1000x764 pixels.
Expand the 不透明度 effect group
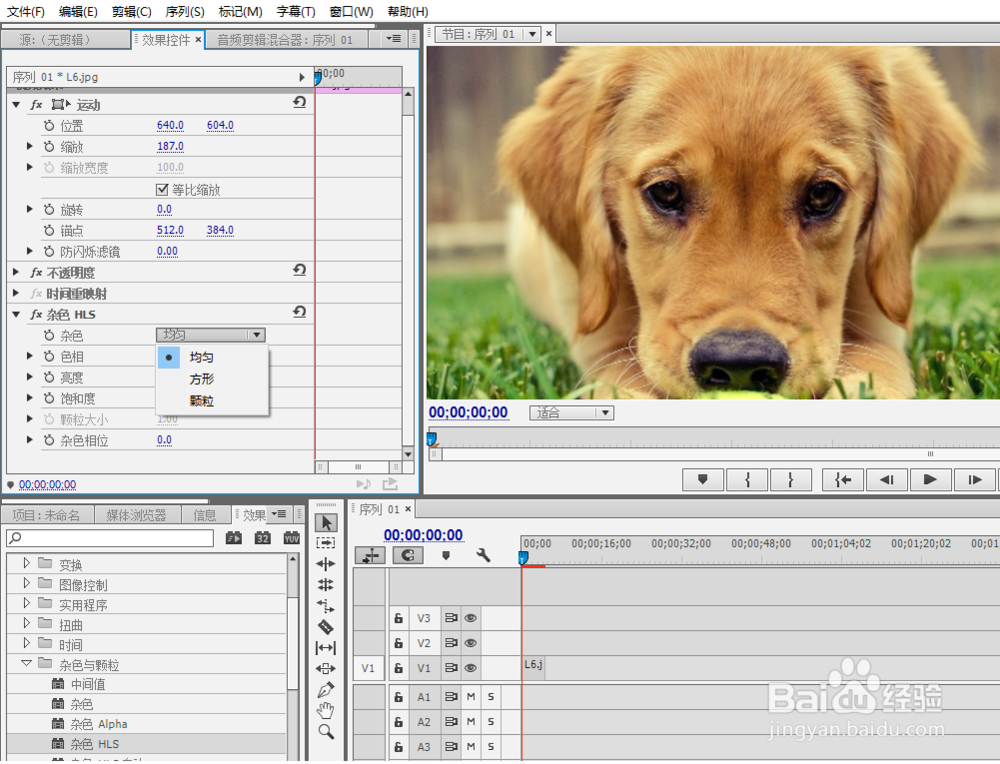tap(16, 272)
